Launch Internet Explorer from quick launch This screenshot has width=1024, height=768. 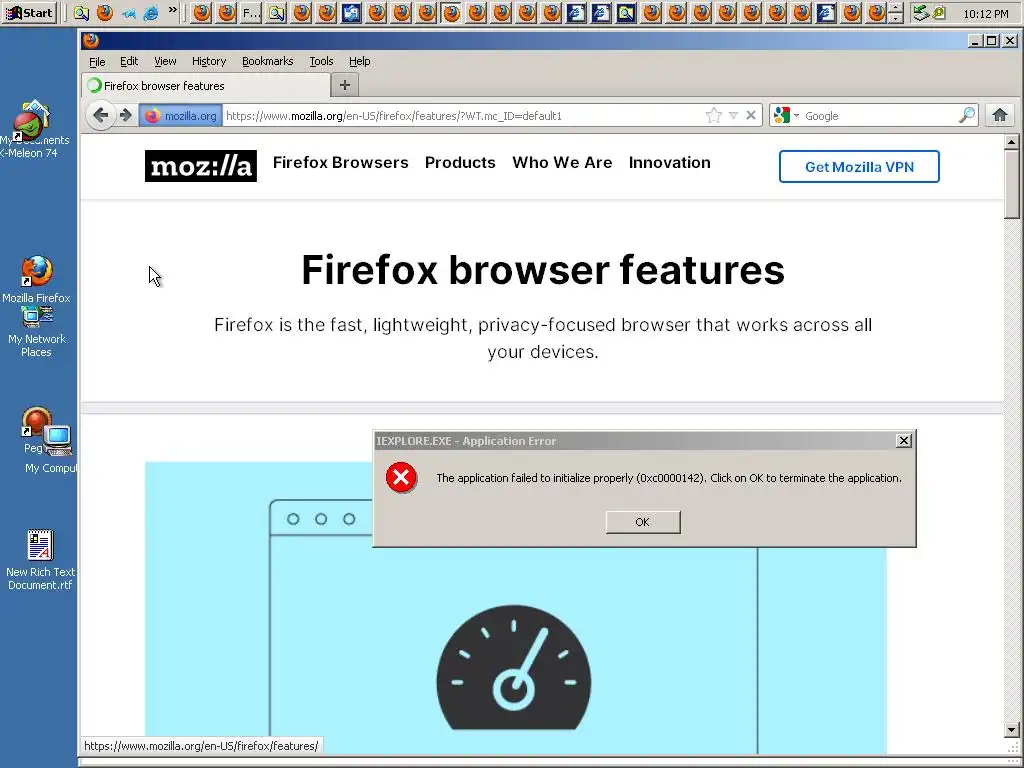[x=151, y=12]
